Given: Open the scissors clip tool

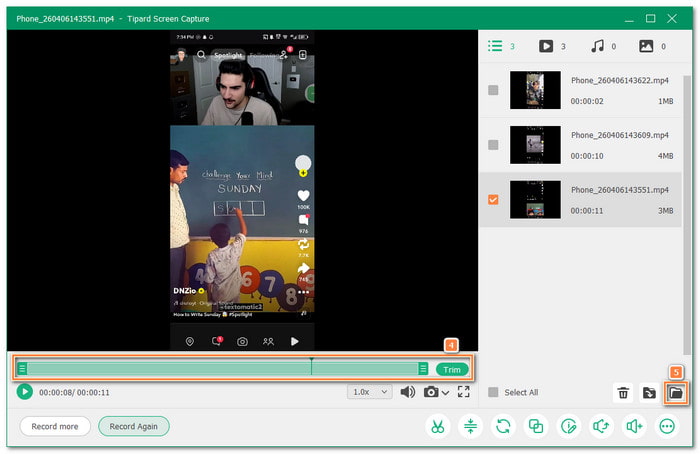Looking at the screenshot, I should (438, 426).
